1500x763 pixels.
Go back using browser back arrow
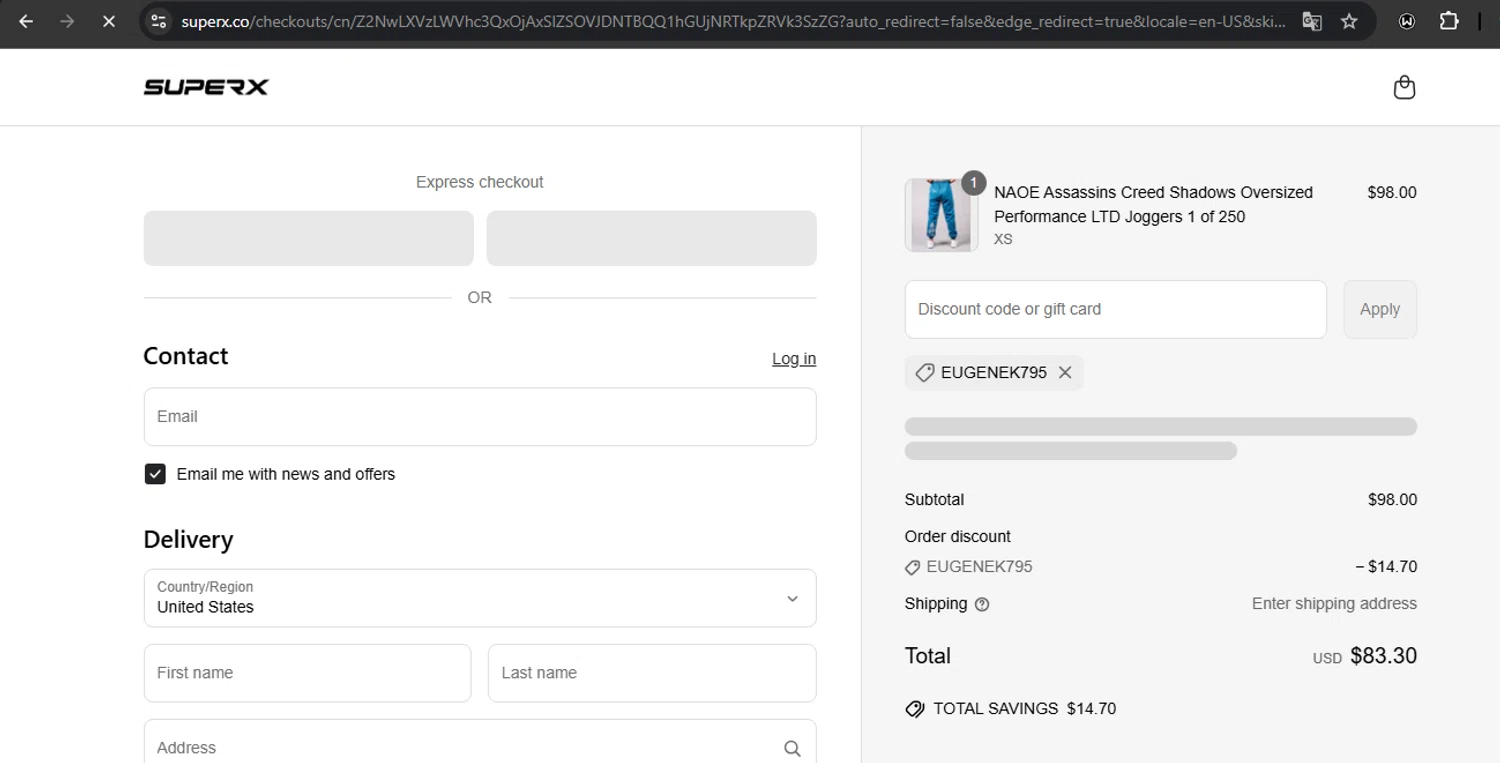(26, 21)
